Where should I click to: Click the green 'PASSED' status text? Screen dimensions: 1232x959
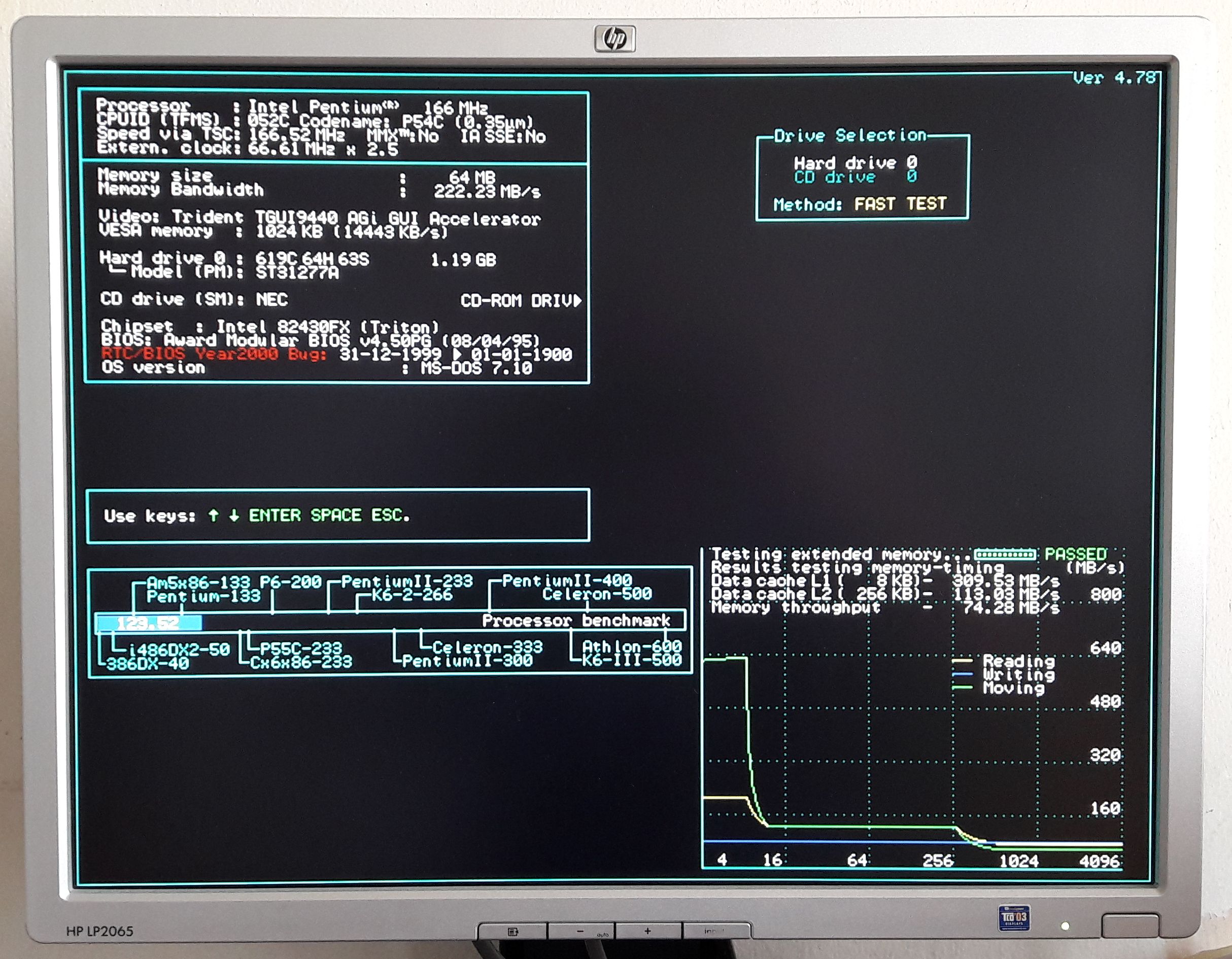coord(1076,554)
